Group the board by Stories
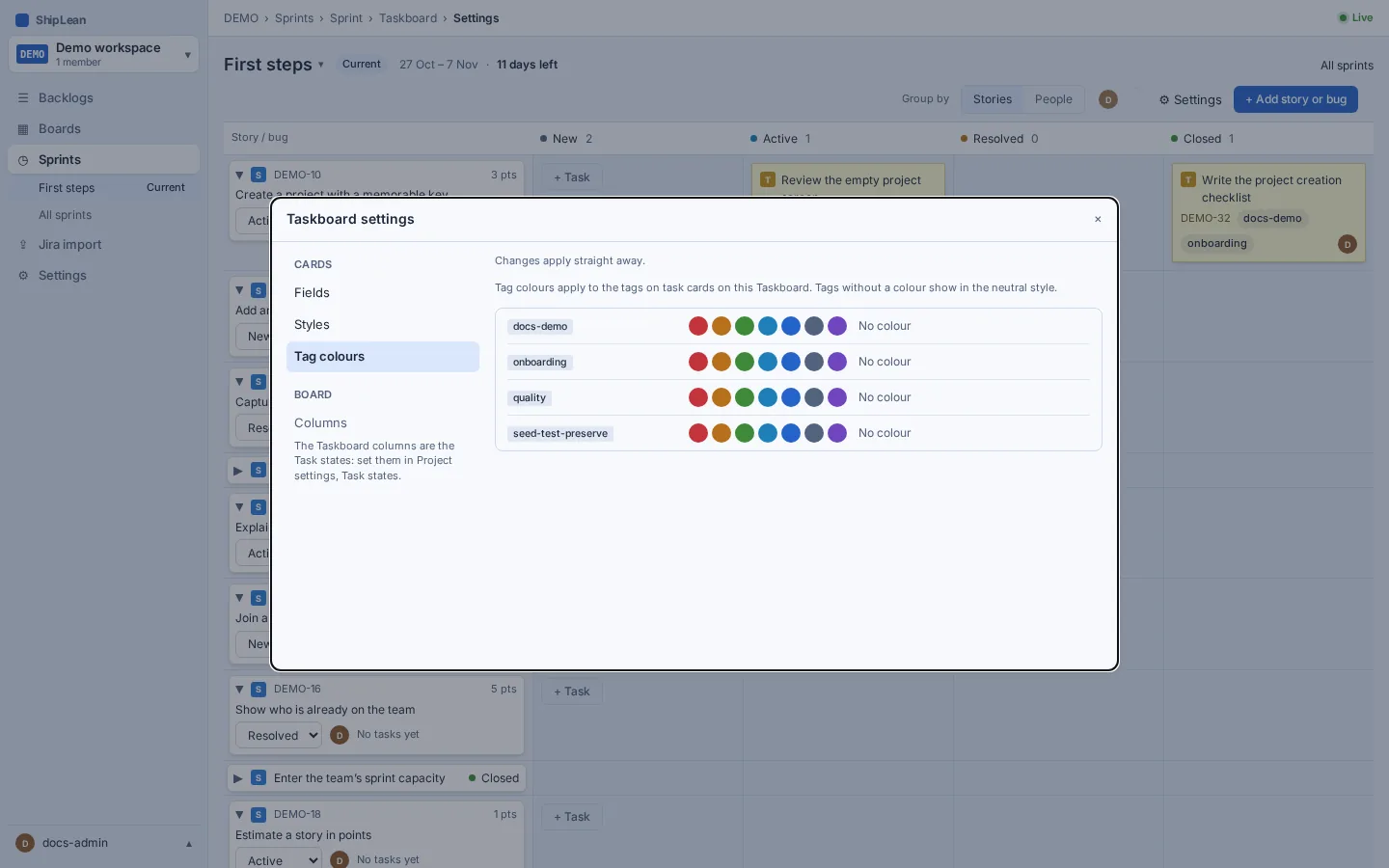Image resolution: width=1389 pixels, height=868 pixels. pyautogui.click(x=993, y=99)
